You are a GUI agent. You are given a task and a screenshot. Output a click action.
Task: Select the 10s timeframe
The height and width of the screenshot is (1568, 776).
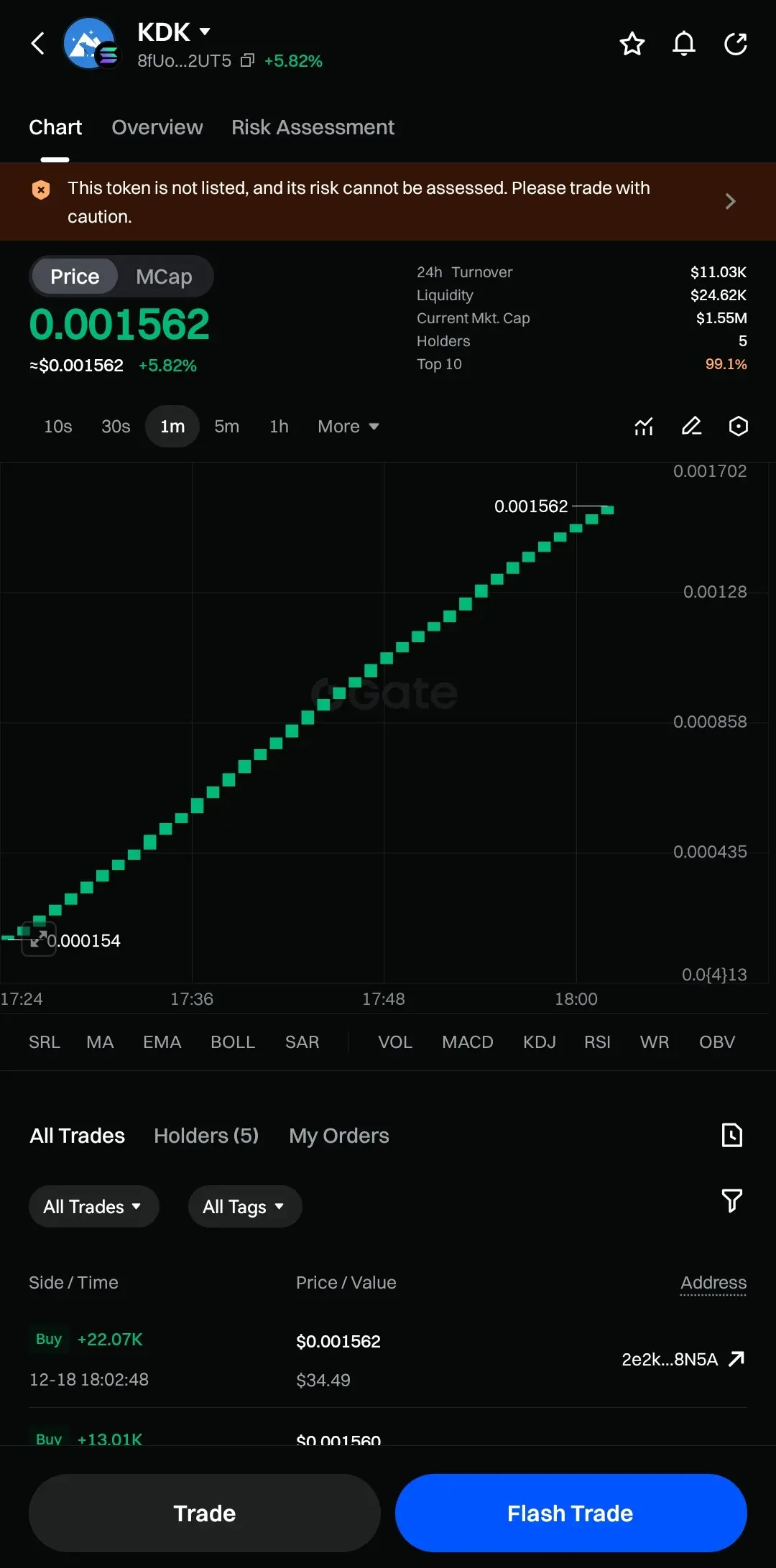pos(58,427)
